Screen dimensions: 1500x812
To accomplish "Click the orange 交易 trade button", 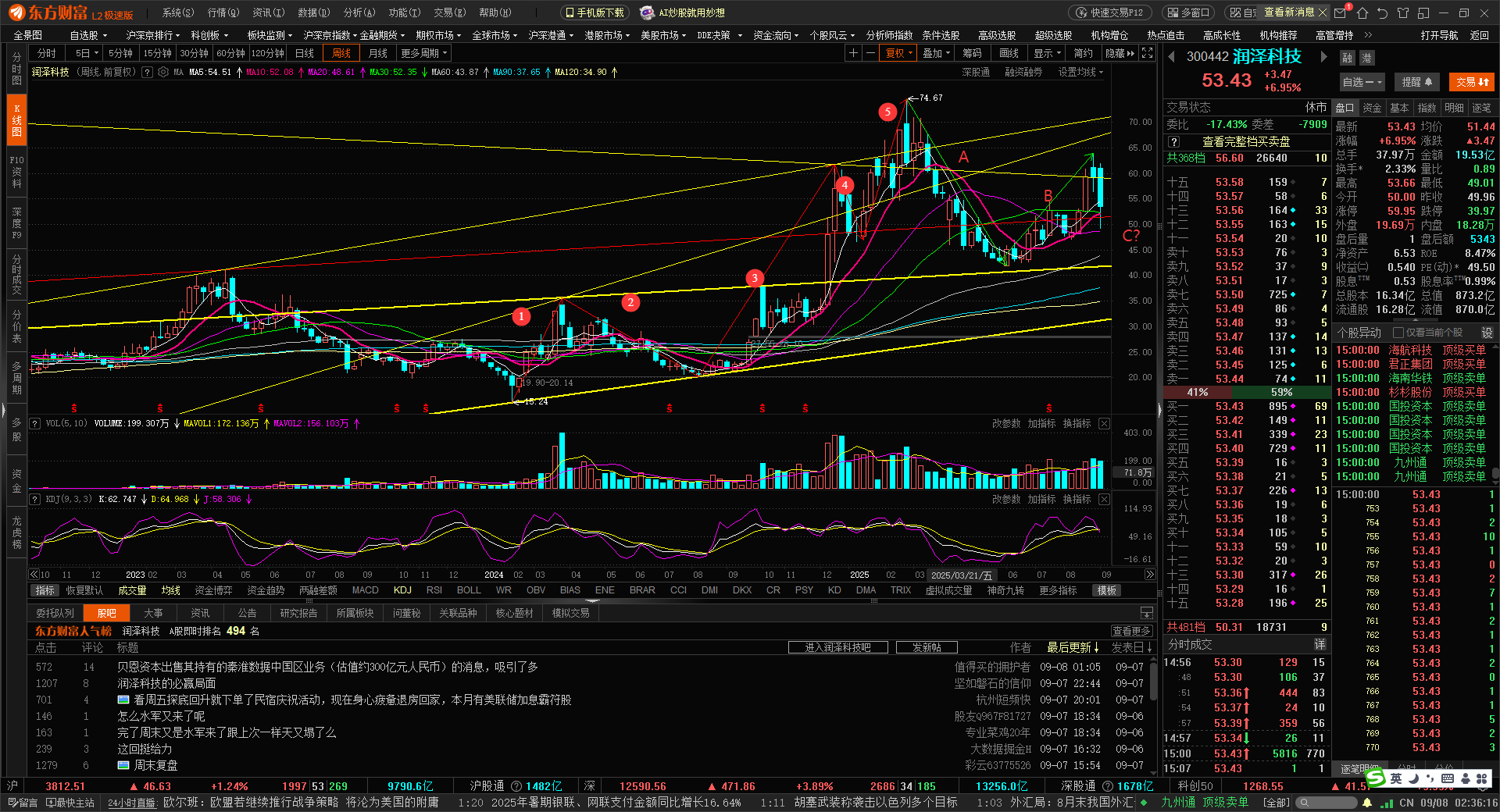I will tap(1473, 82).
